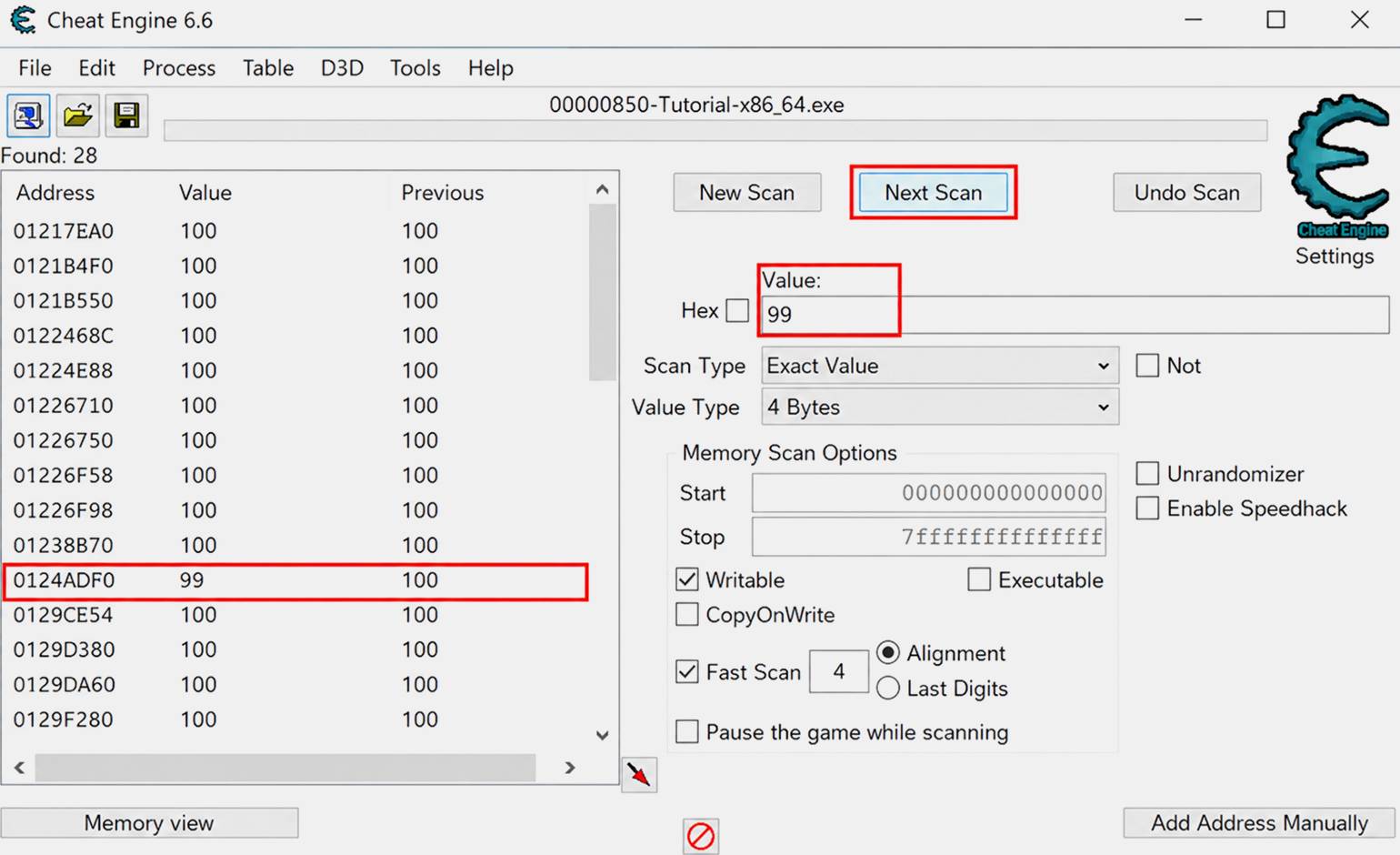Select address row 0129F280

click(x=296, y=719)
